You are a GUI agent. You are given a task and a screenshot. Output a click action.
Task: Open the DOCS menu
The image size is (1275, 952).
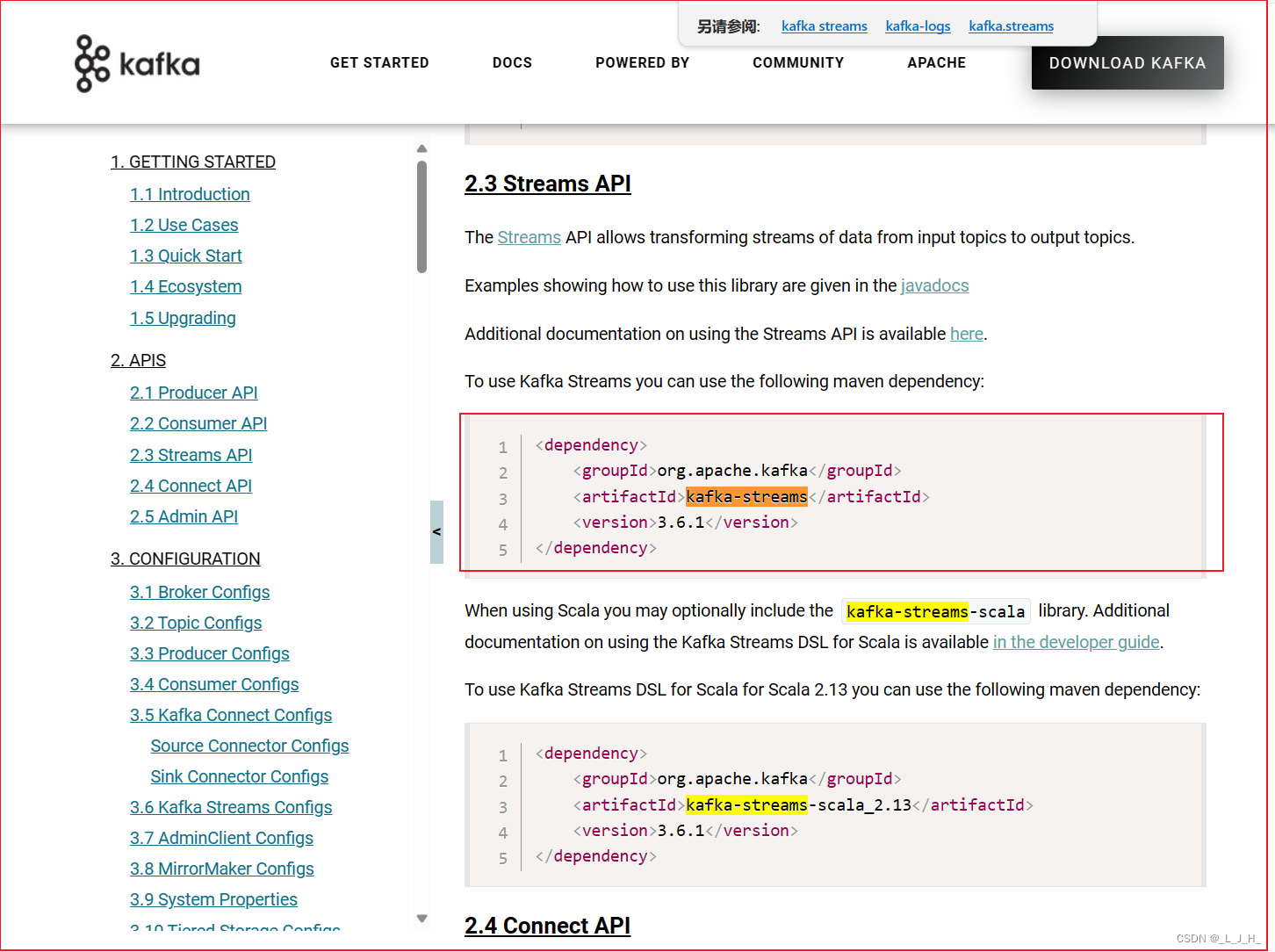tap(512, 63)
